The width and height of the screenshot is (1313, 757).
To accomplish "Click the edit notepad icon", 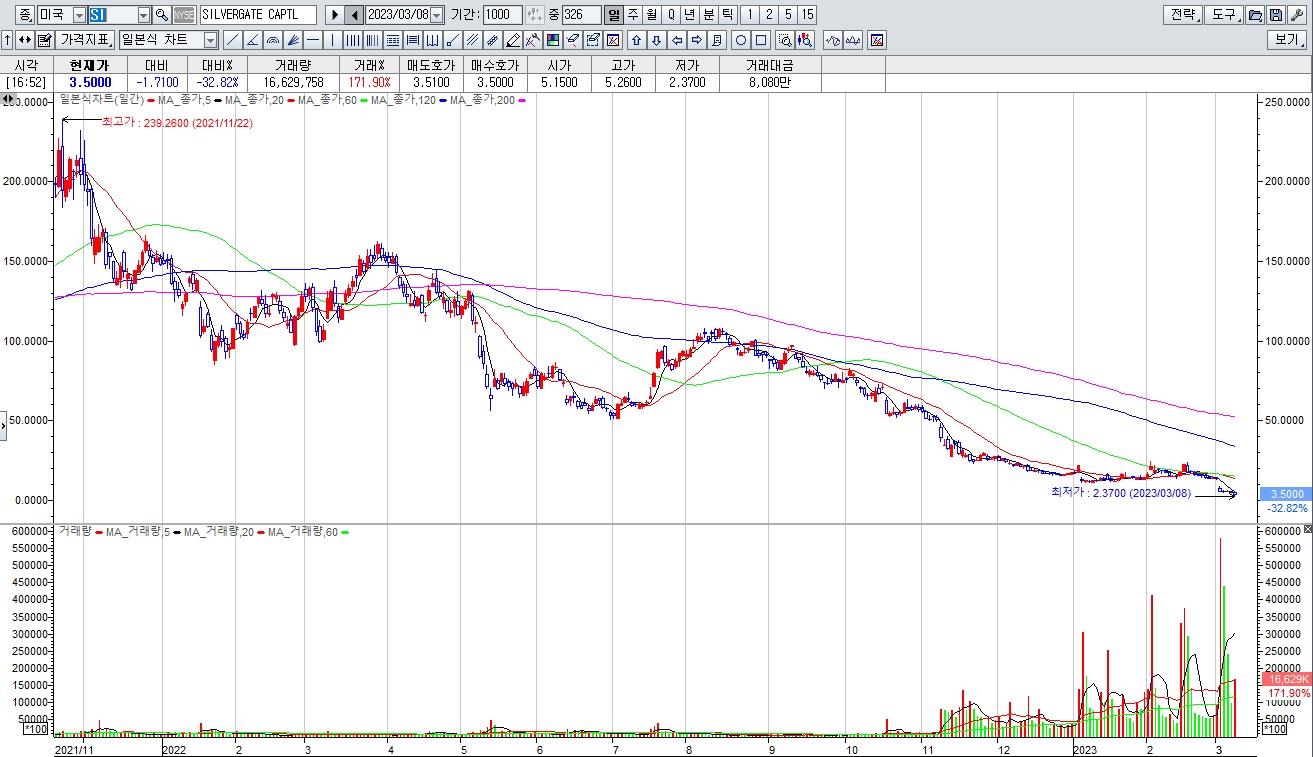I will click(x=44, y=40).
